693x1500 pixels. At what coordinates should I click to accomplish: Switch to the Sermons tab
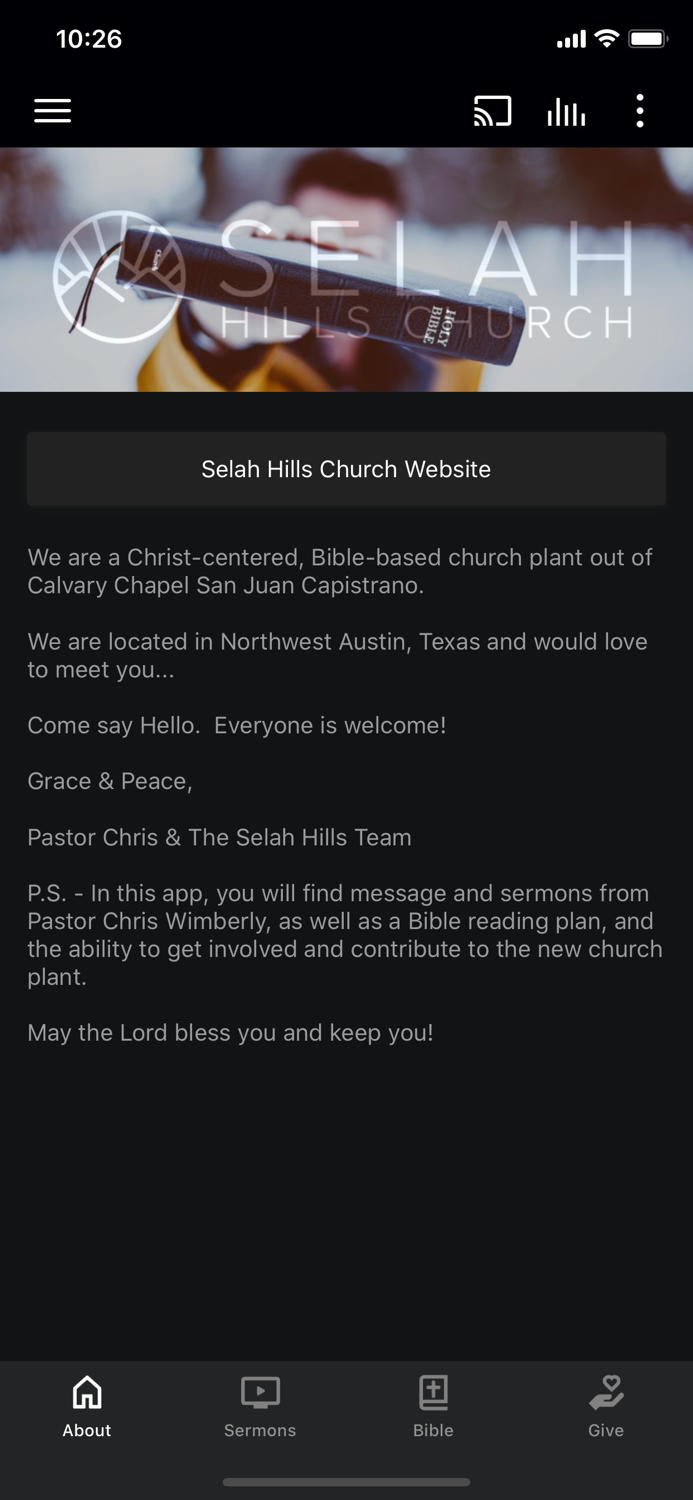(259, 1406)
